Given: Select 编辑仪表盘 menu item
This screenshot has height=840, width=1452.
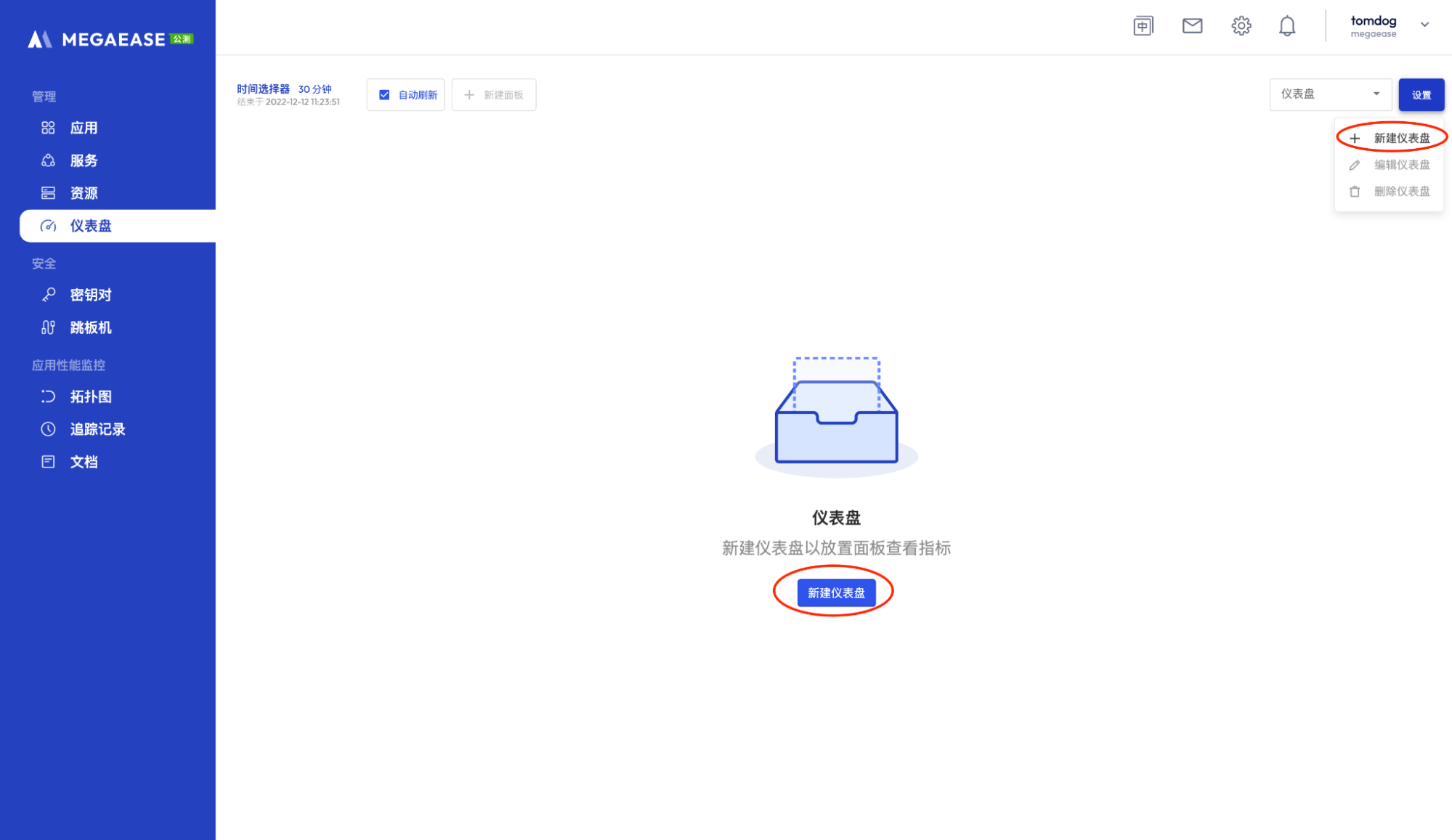Looking at the screenshot, I should (1389, 165).
